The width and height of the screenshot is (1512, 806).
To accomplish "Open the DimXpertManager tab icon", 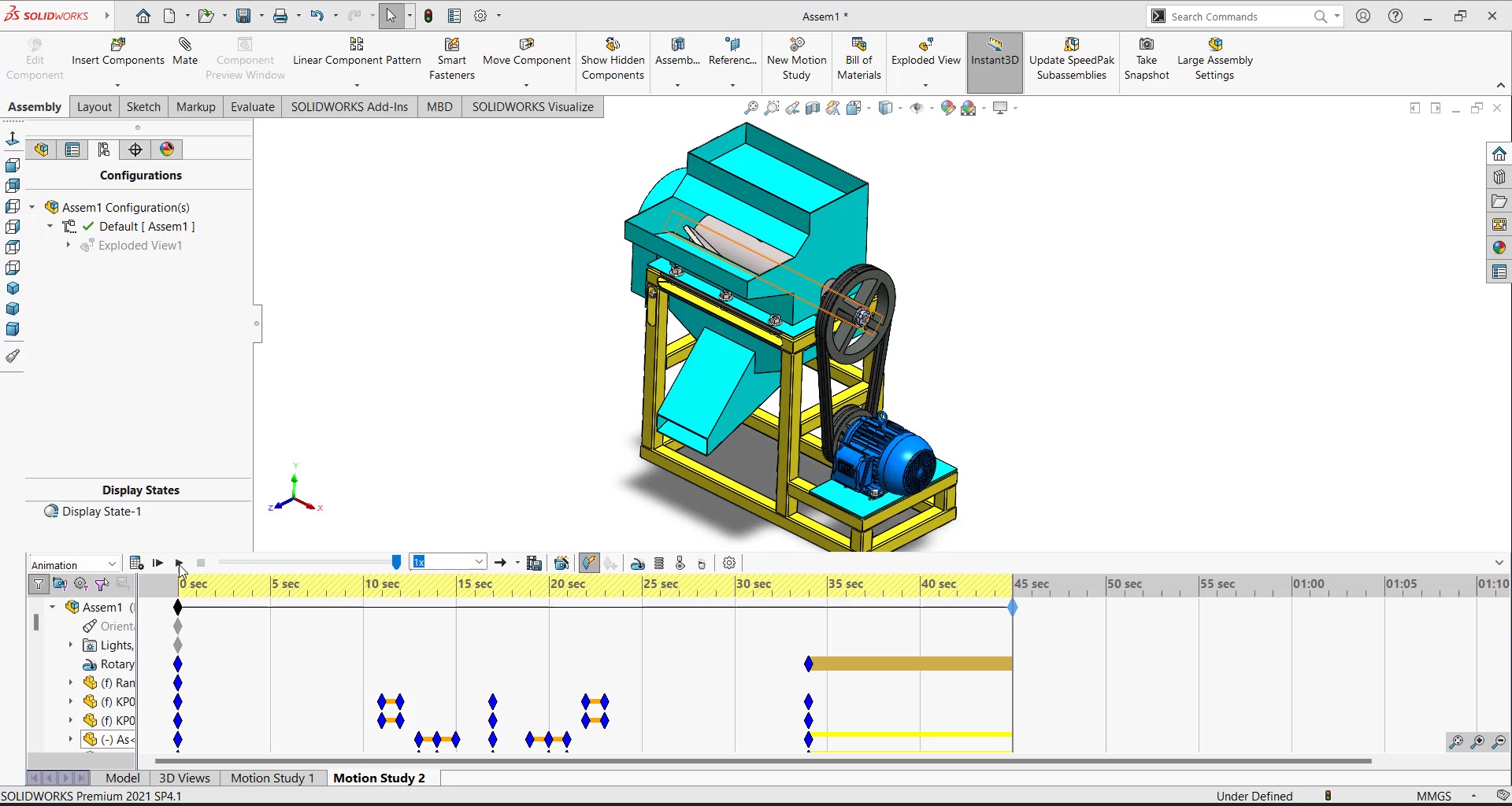I will (x=135, y=150).
